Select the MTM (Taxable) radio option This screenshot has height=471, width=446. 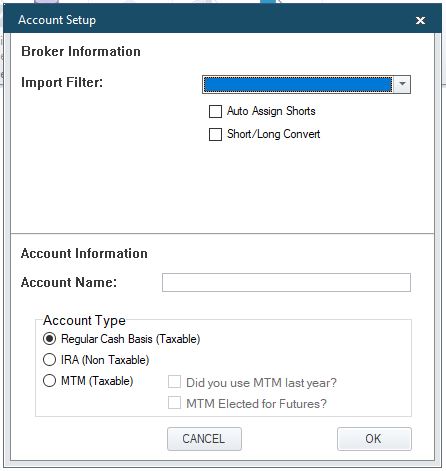49,381
